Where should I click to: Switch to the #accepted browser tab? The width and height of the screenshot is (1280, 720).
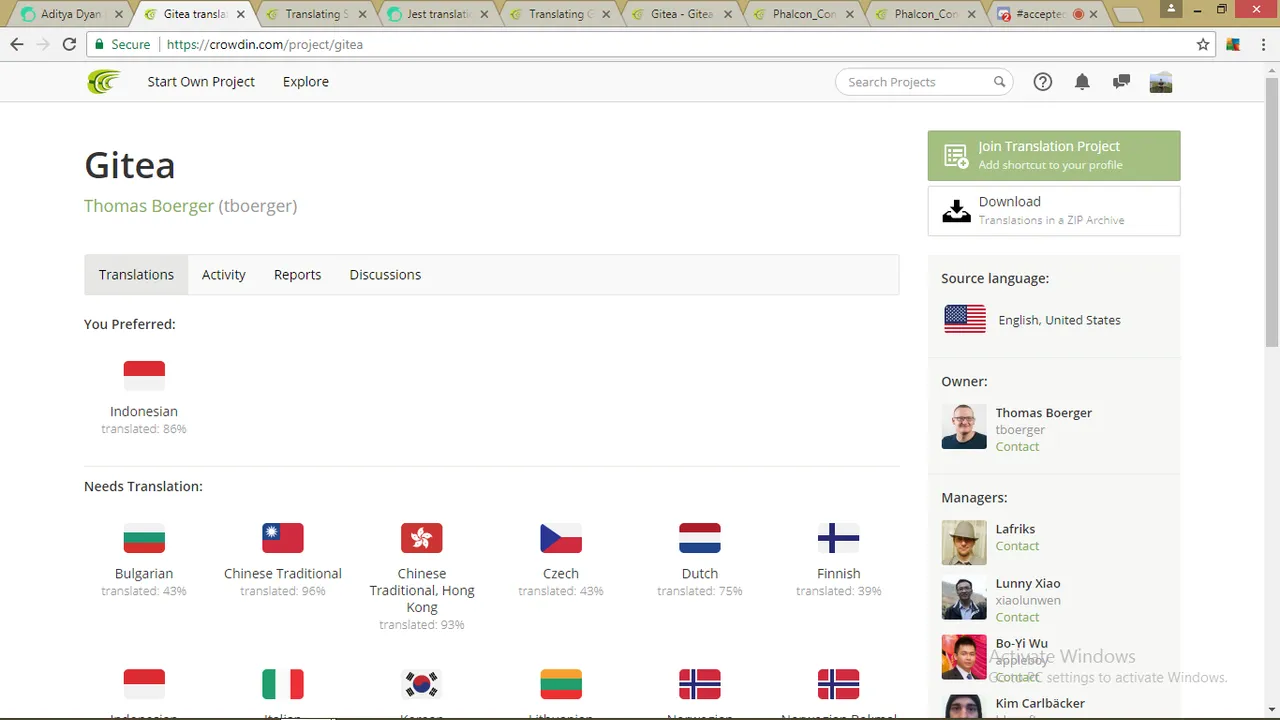(x=1047, y=14)
